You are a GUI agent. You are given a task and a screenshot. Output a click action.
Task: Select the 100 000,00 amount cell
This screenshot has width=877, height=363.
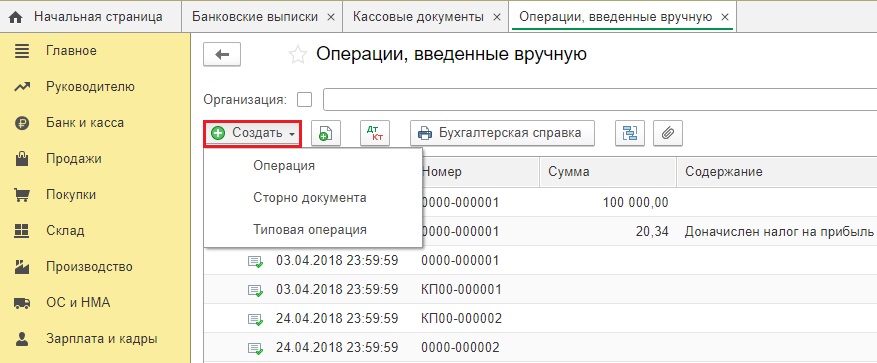[608, 202]
